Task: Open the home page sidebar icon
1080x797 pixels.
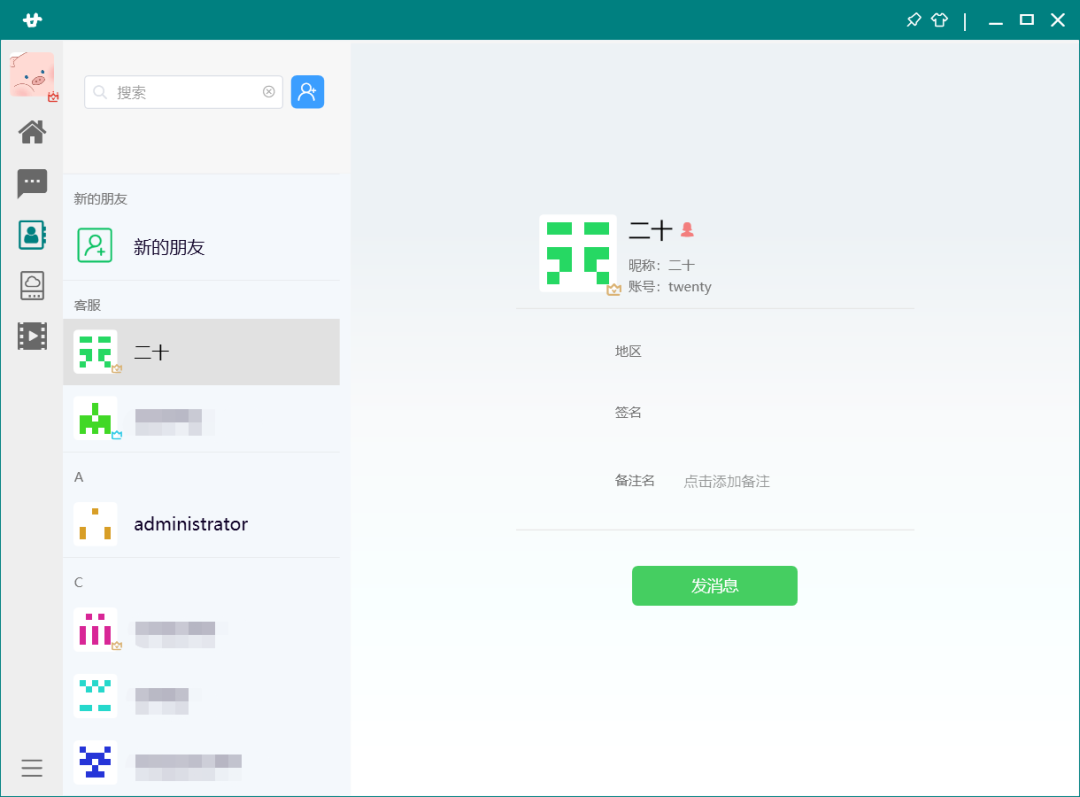Action: pos(32,132)
